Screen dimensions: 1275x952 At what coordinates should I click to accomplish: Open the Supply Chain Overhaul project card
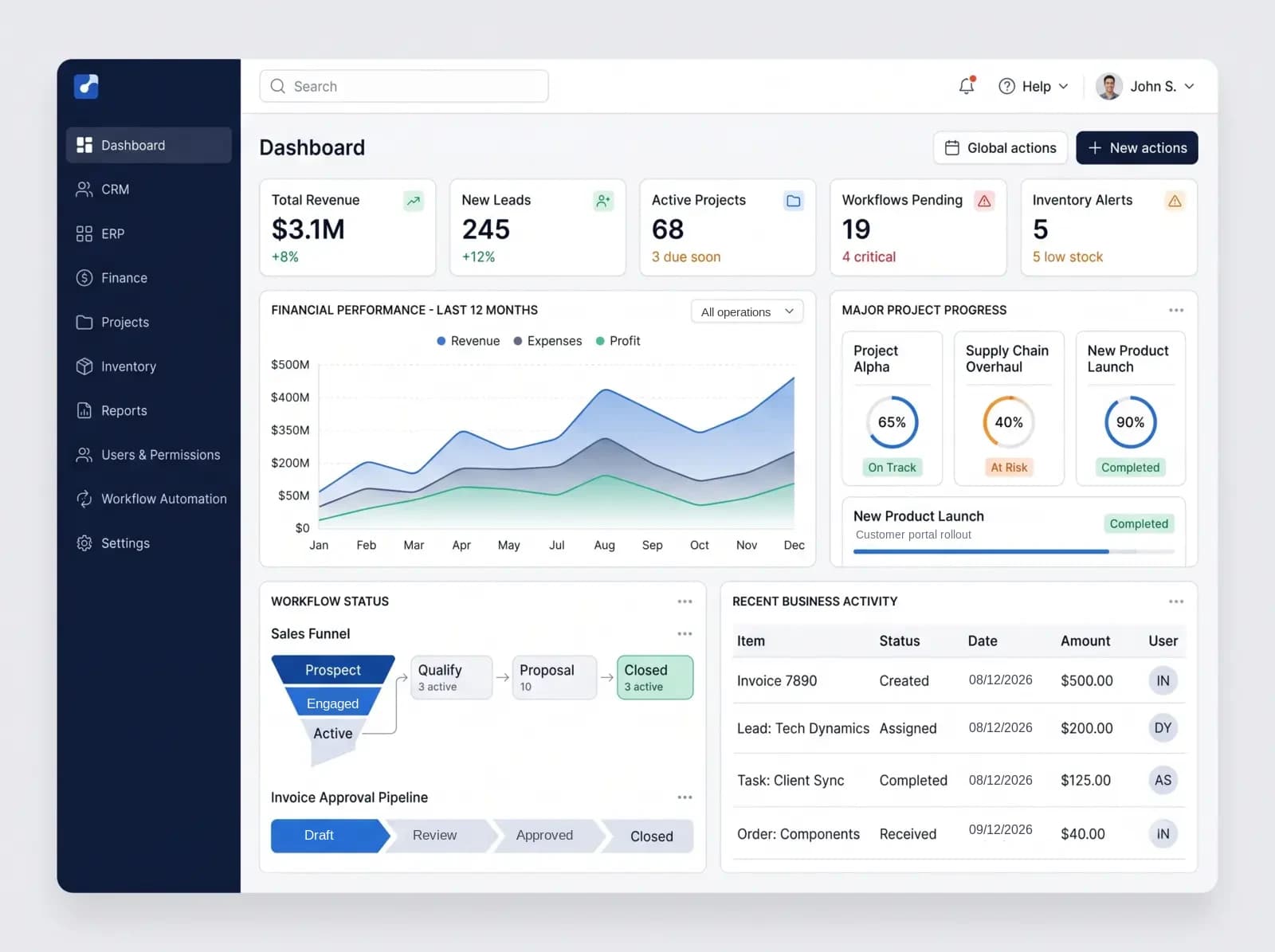coord(1009,408)
